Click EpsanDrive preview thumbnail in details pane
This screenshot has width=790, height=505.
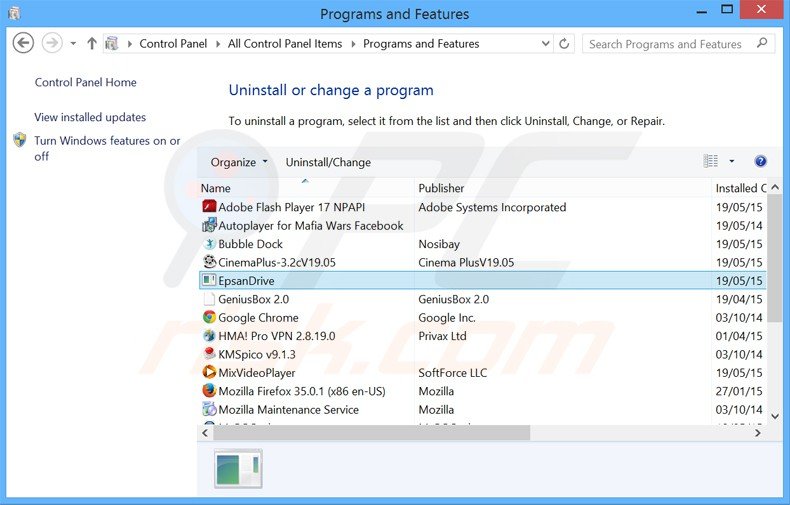tap(238, 469)
